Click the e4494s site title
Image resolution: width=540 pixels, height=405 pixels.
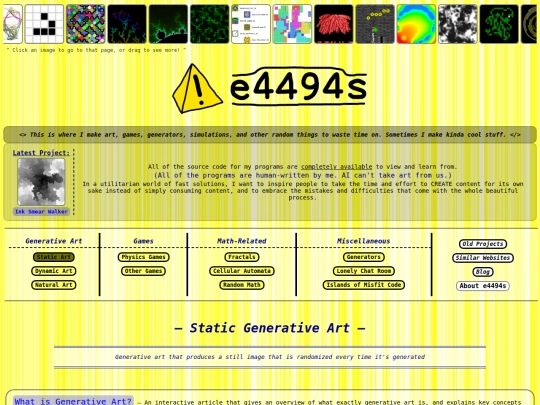click(x=298, y=87)
